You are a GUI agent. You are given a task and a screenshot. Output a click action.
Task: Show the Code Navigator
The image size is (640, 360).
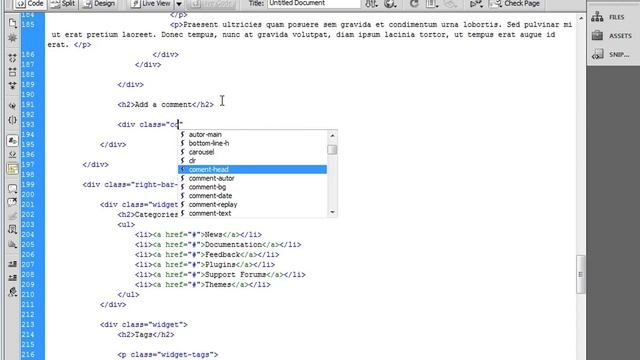click(x=13, y=38)
